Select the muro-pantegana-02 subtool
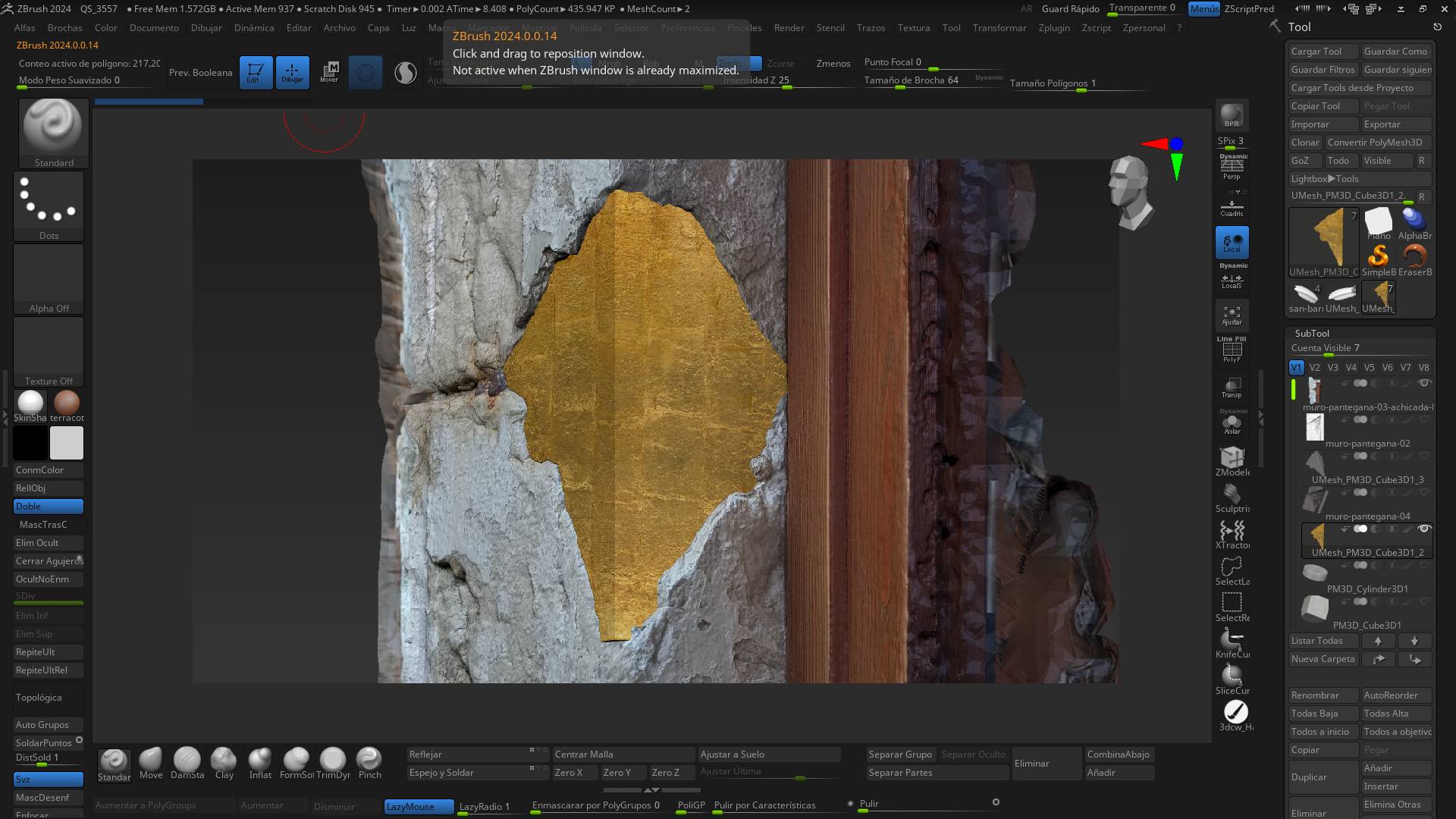1456x819 pixels. [x=1367, y=444]
